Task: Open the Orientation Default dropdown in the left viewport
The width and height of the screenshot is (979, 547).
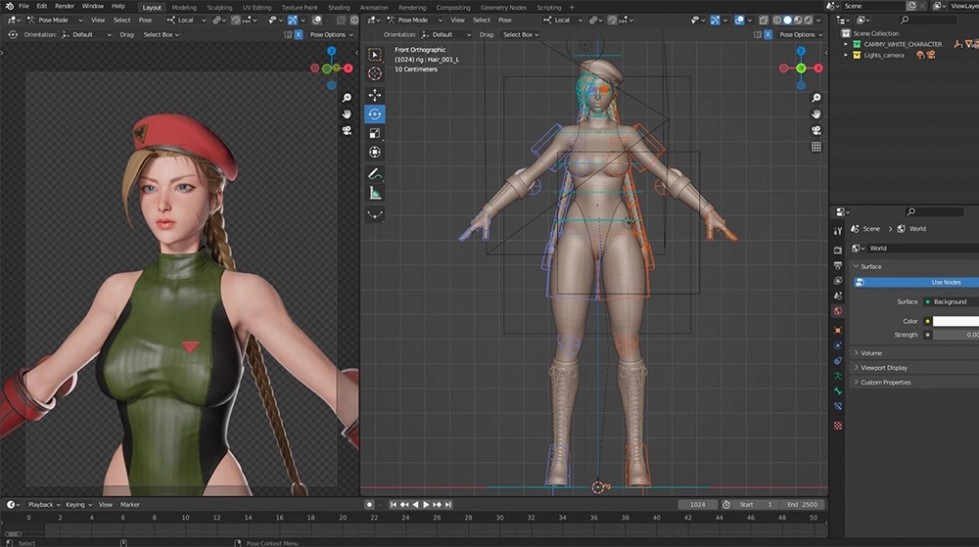Action: coord(86,34)
